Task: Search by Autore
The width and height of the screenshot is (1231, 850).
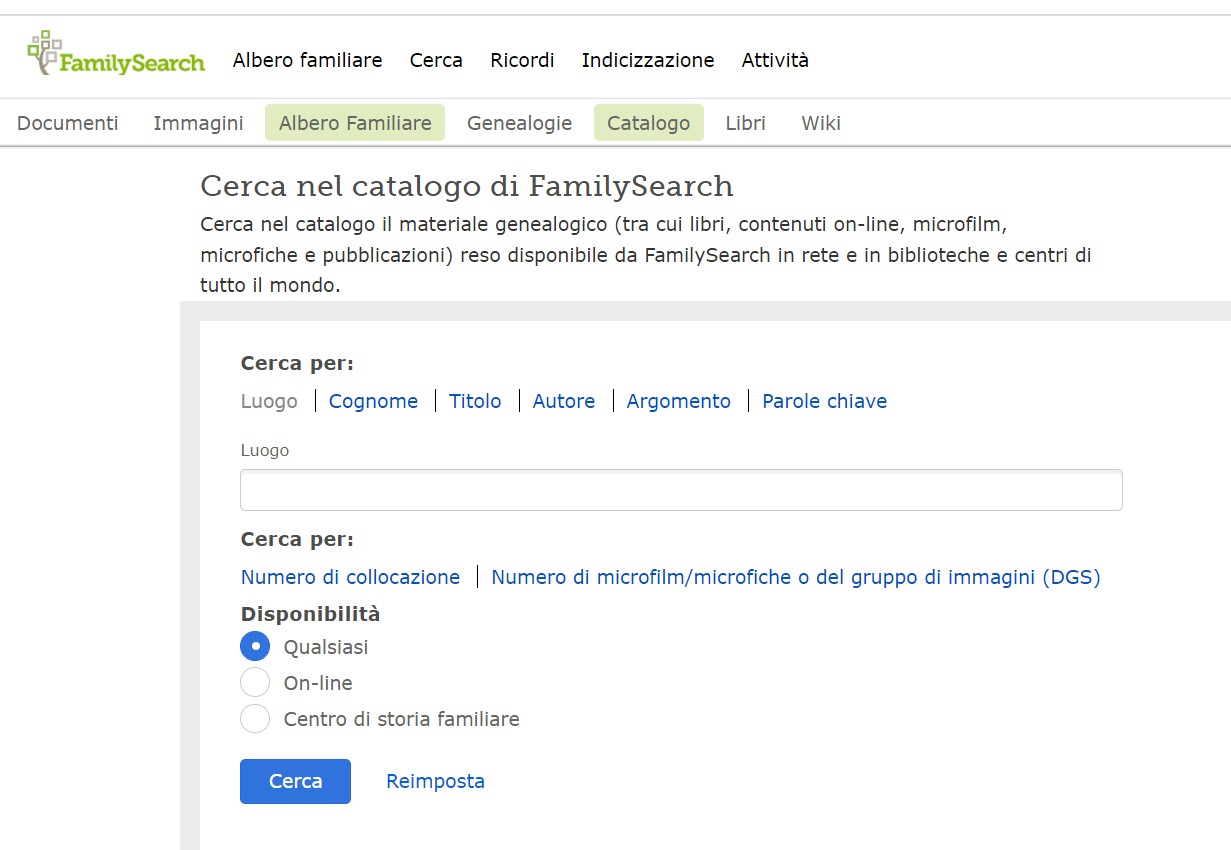Action: (564, 401)
